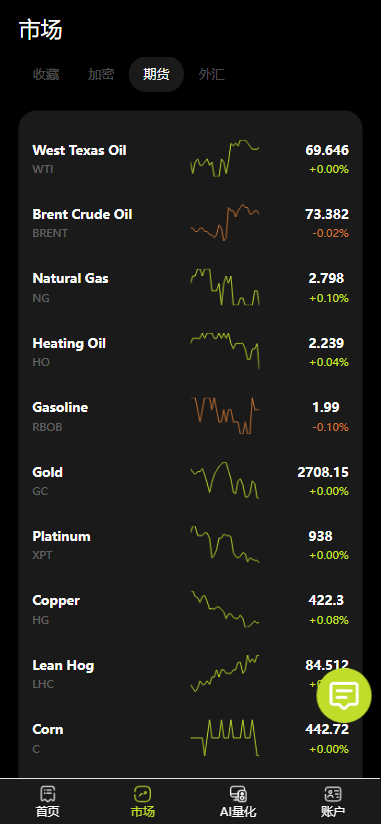
Task: Open the 账户 account icon
Action: pos(333,794)
